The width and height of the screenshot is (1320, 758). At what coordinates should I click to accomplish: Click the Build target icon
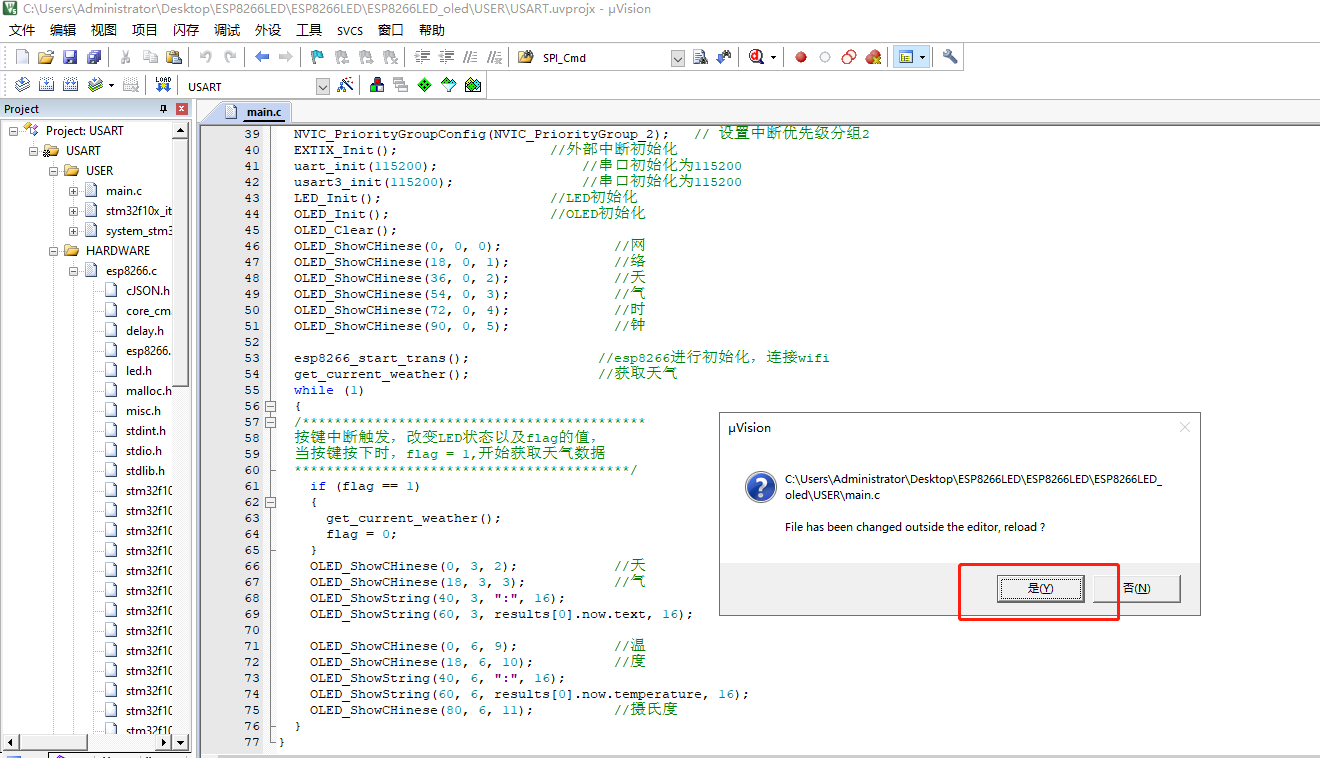tap(46, 84)
